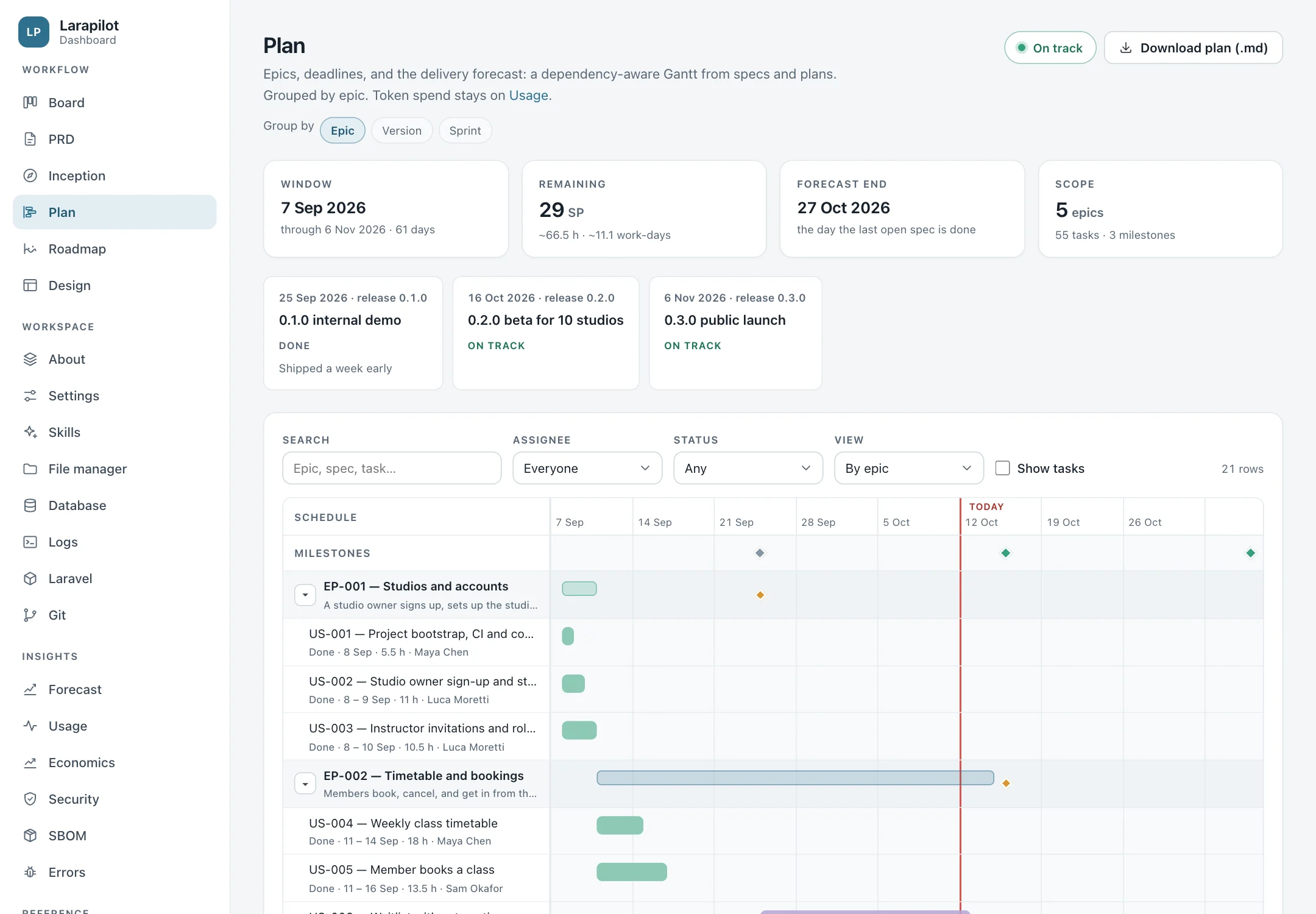Screen dimensions: 1316x914
Task: Click the Settings sliders icon
Action: tap(30, 395)
